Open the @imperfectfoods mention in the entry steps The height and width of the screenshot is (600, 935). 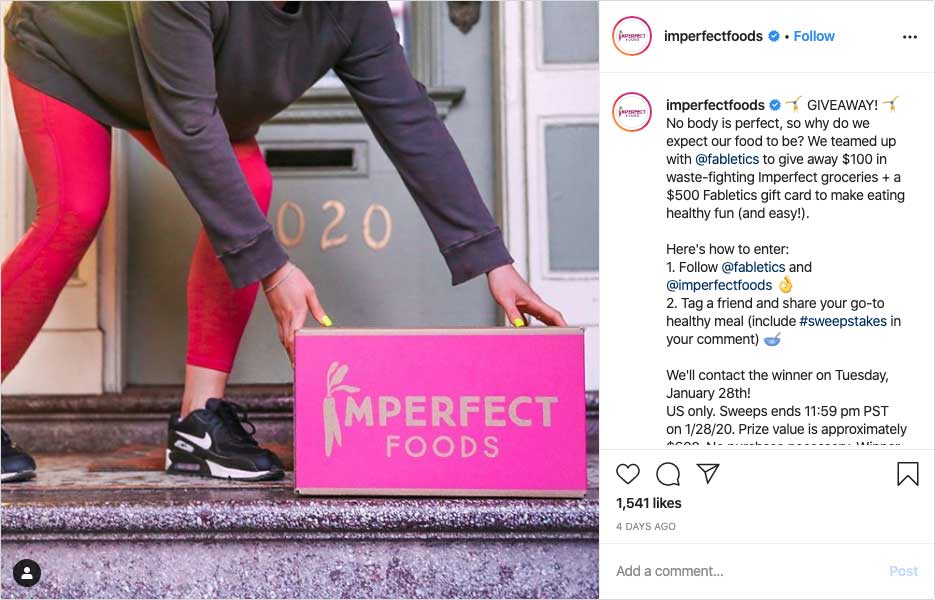coord(719,285)
